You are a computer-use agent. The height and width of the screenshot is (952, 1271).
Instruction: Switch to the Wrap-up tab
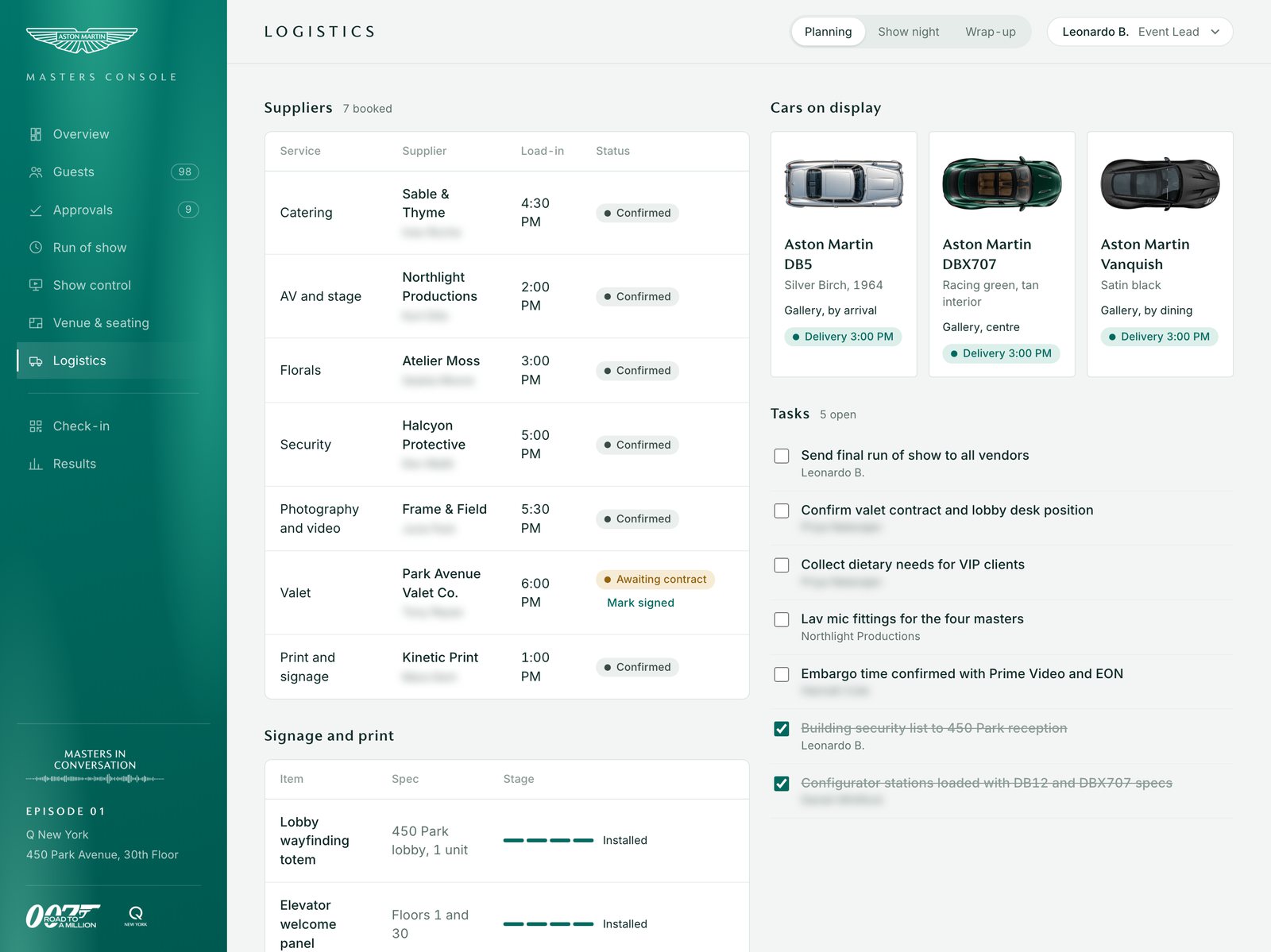(990, 32)
